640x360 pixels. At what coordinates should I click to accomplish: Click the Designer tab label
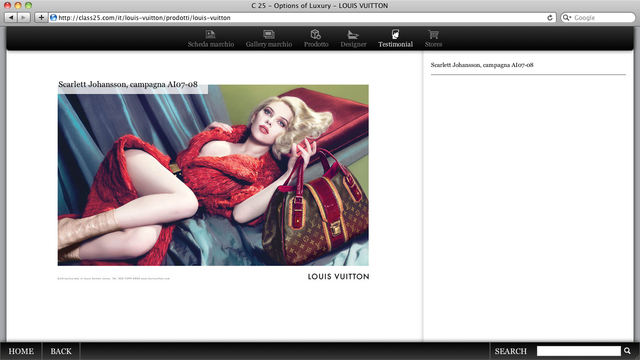(353, 44)
